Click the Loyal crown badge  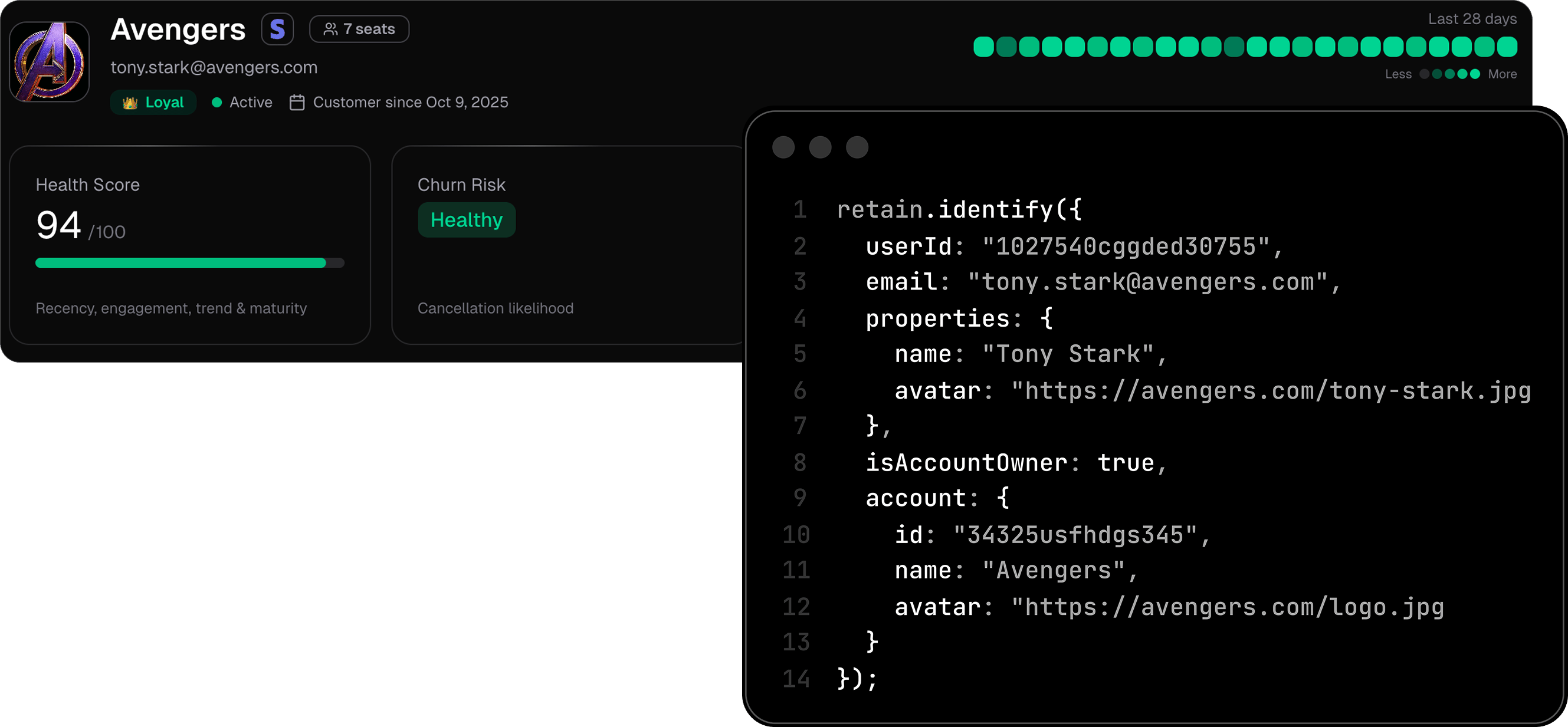[153, 102]
